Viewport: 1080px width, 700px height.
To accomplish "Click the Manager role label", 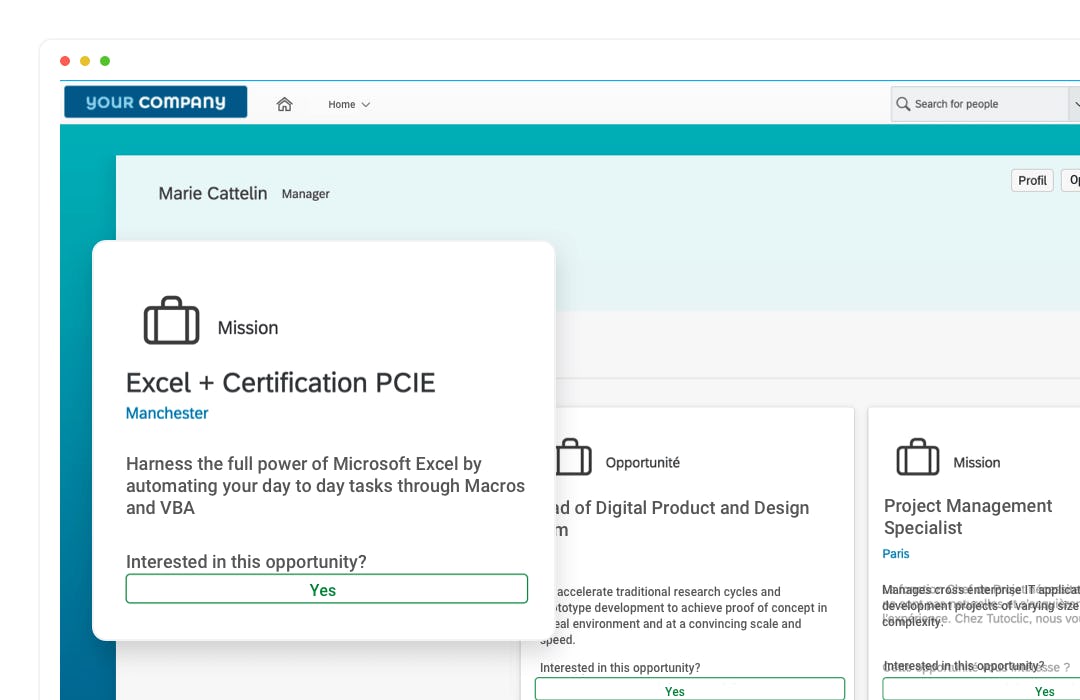I will 306,194.
